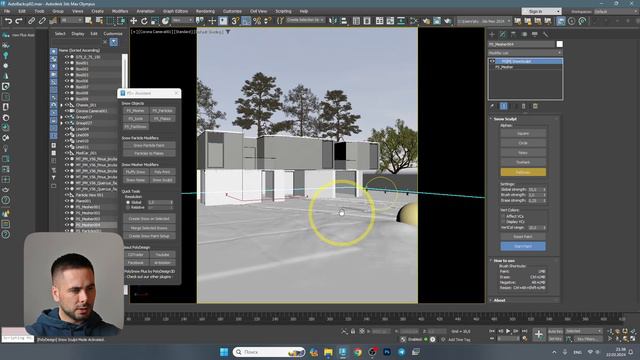Click the Reset Paint button

click(523, 237)
